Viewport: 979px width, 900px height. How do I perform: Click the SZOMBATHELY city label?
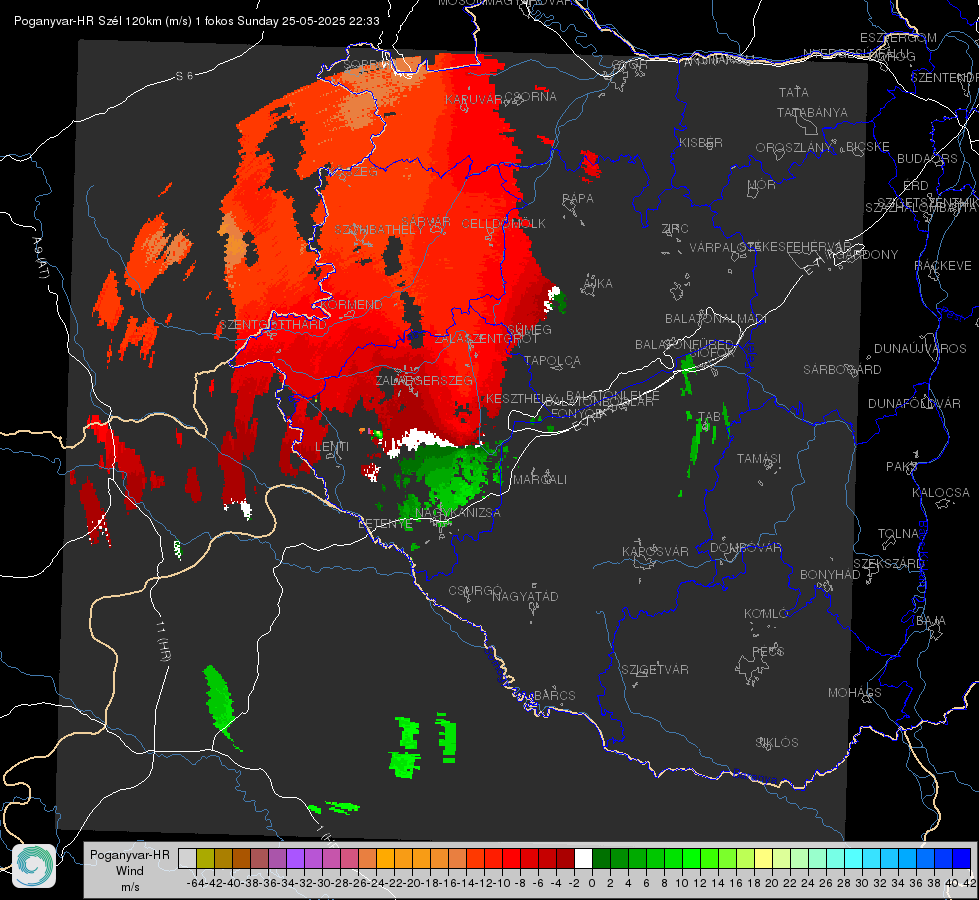click(378, 230)
